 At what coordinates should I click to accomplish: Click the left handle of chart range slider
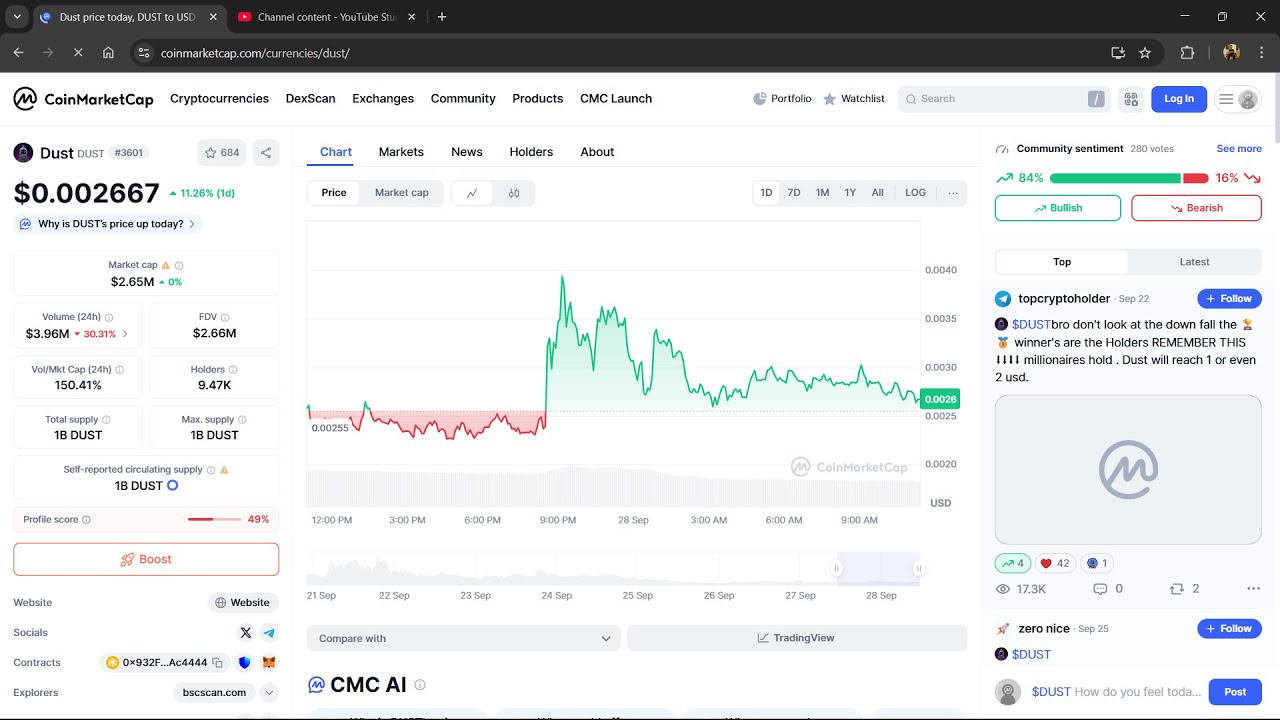click(x=837, y=568)
